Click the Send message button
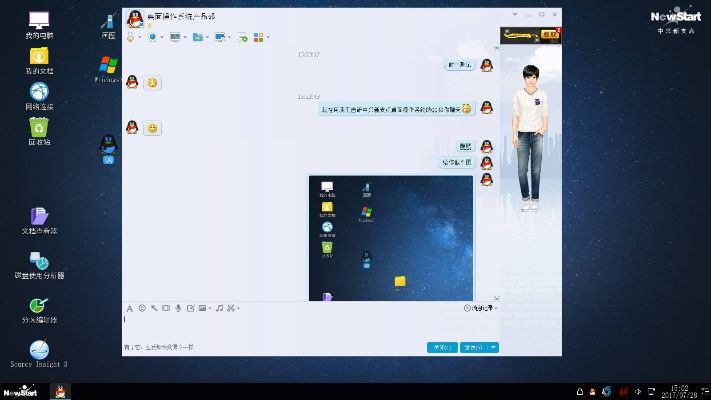The image size is (711, 400). pos(472,347)
